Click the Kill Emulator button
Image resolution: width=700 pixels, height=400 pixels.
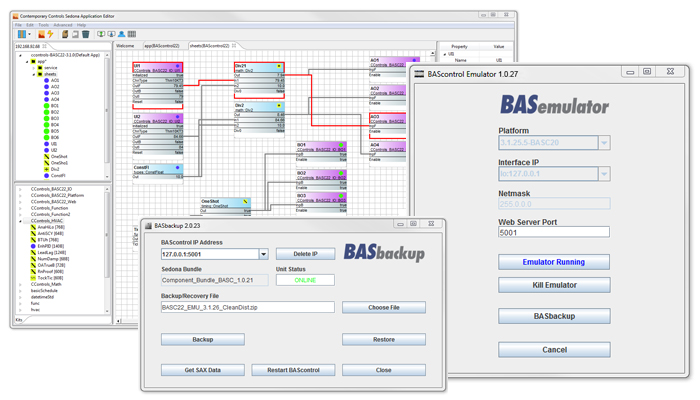(554, 285)
